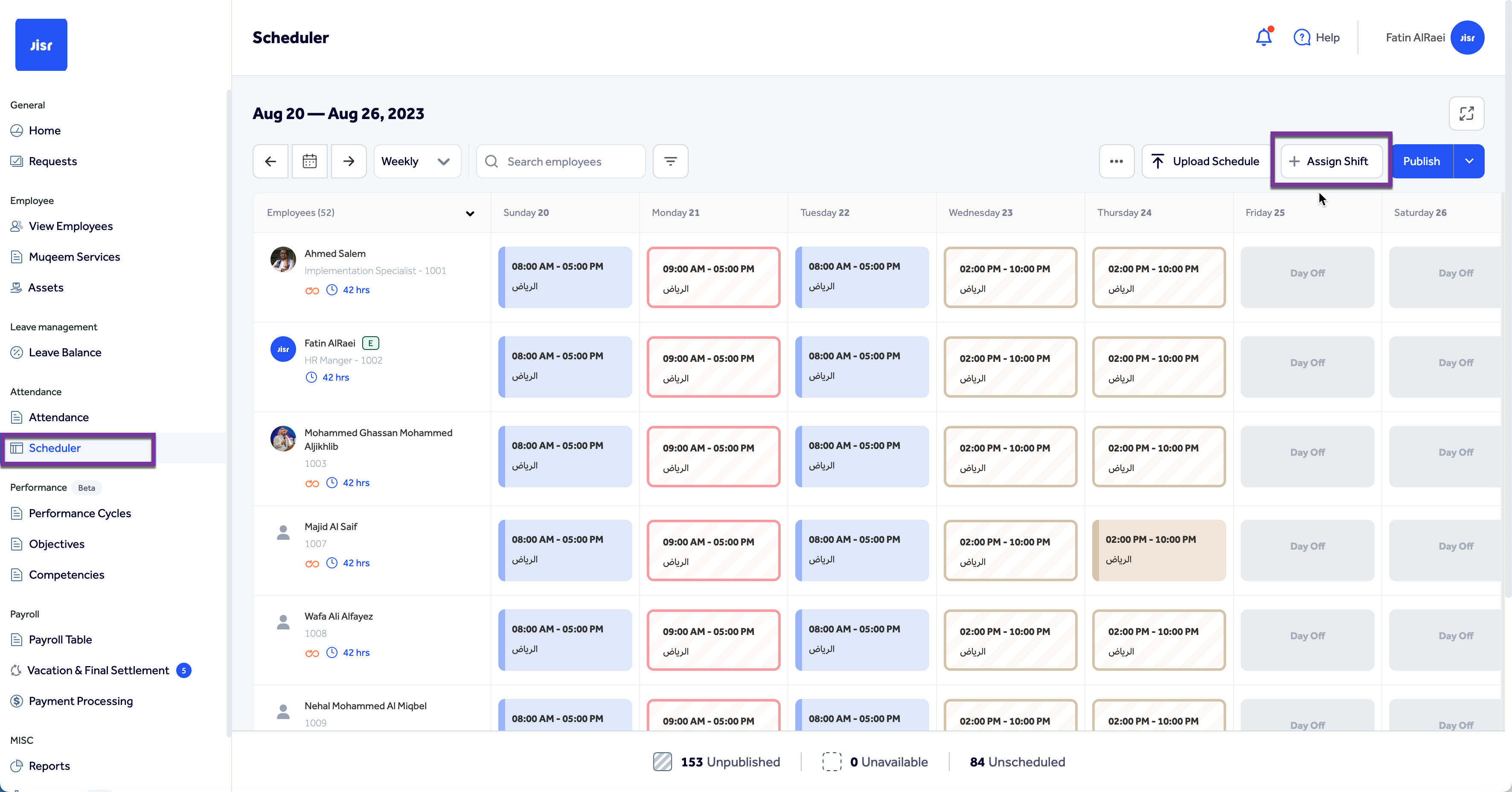1512x792 pixels.
Task: Open Fatin AlRaei profile avatar
Action: click(1467, 37)
